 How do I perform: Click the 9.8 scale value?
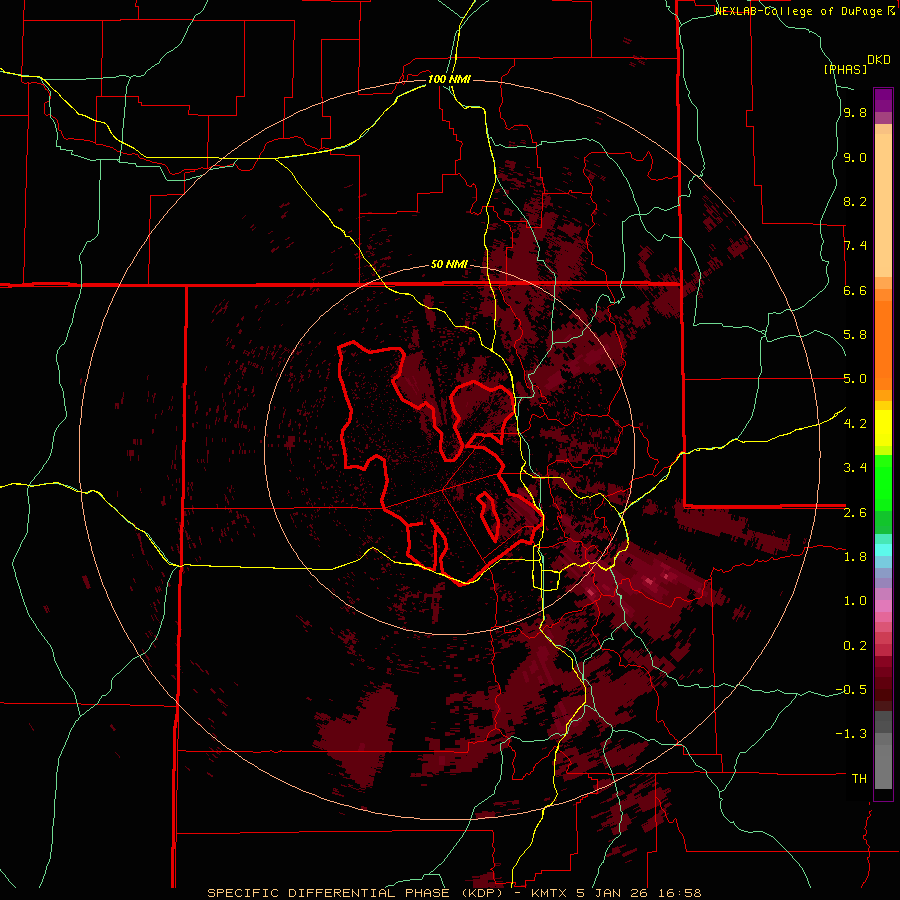point(855,112)
